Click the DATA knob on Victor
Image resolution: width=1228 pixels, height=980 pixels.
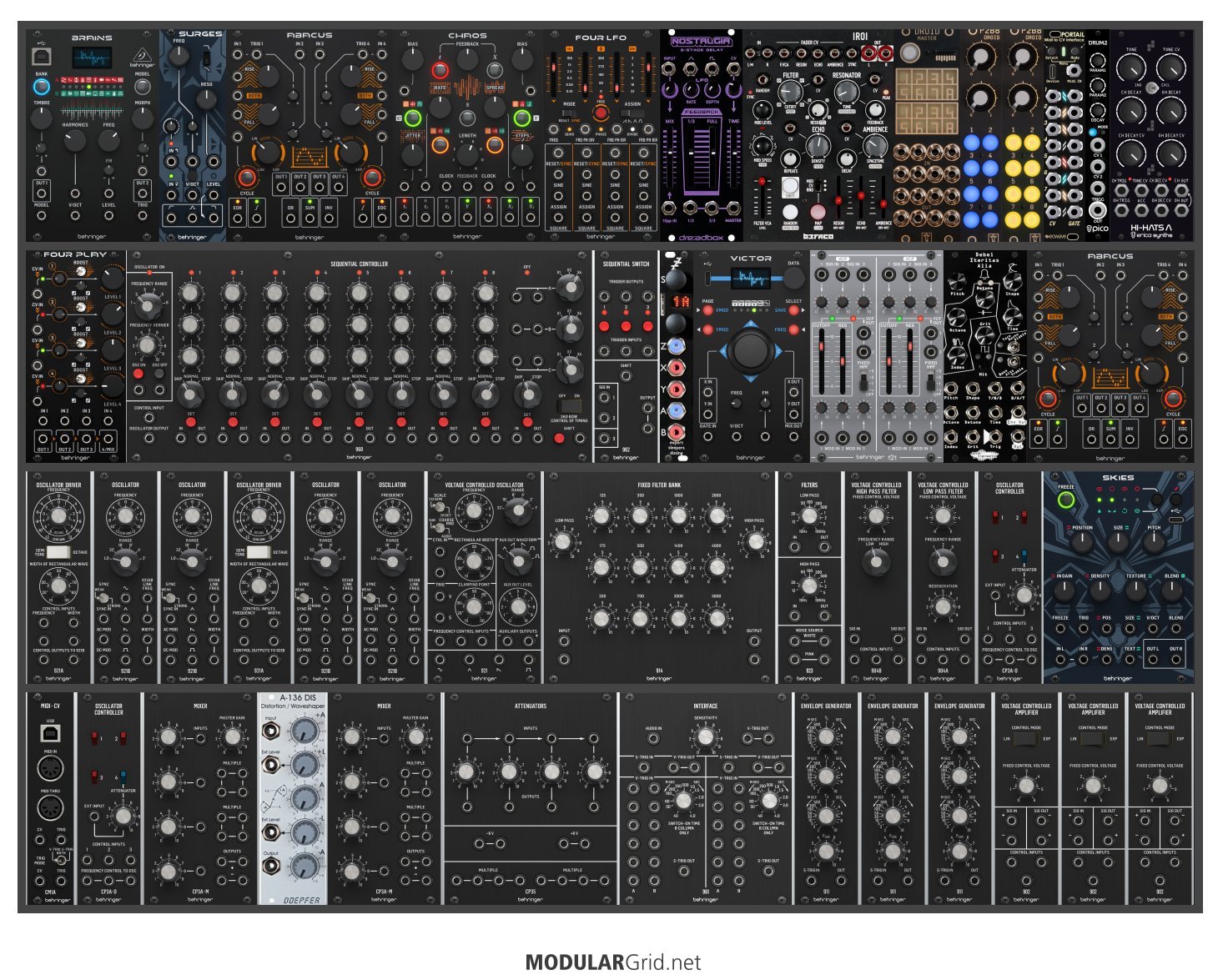(x=793, y=279)
